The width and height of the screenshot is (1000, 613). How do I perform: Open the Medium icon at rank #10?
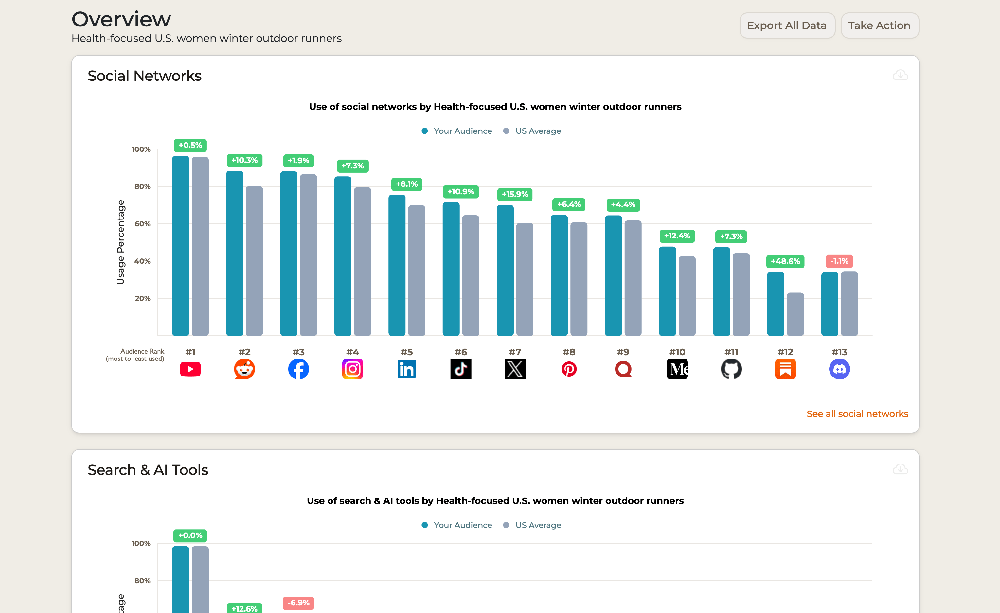point(677,368)
